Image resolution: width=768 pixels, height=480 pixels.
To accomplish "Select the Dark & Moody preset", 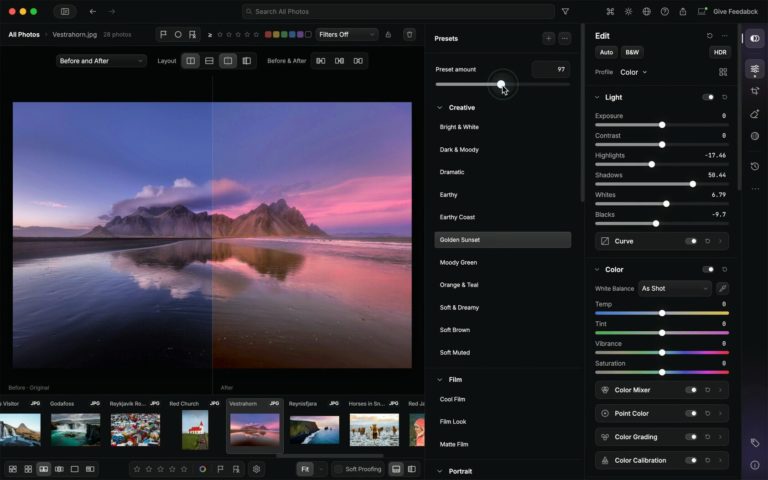I will pyautogui.click(x=459, y=149).
